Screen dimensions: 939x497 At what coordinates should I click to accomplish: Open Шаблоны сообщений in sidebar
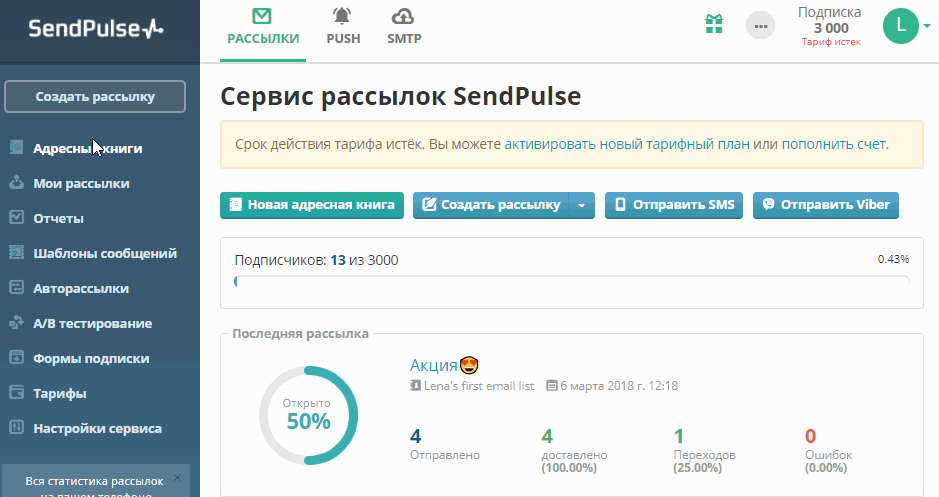pyautogui.click(x=105, y=253)
